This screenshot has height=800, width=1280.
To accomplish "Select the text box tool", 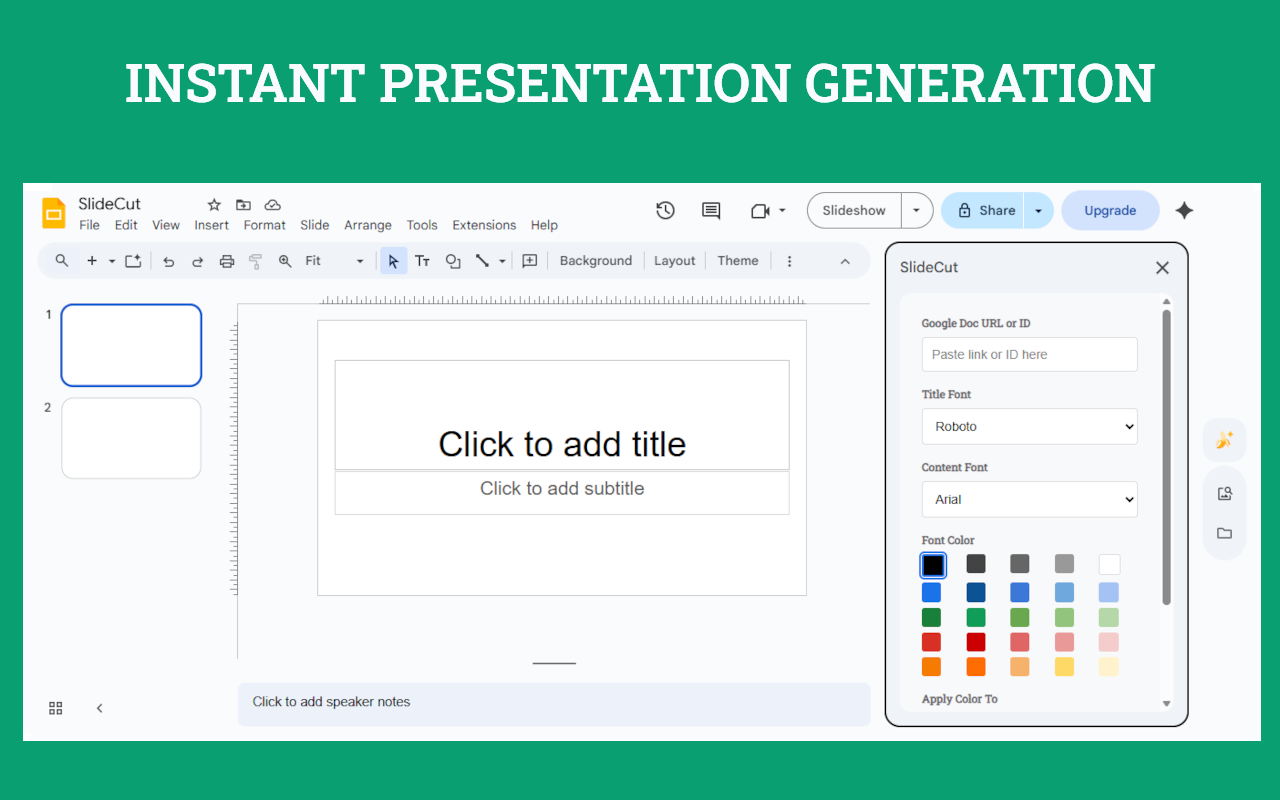I will (x=423, y=261).
